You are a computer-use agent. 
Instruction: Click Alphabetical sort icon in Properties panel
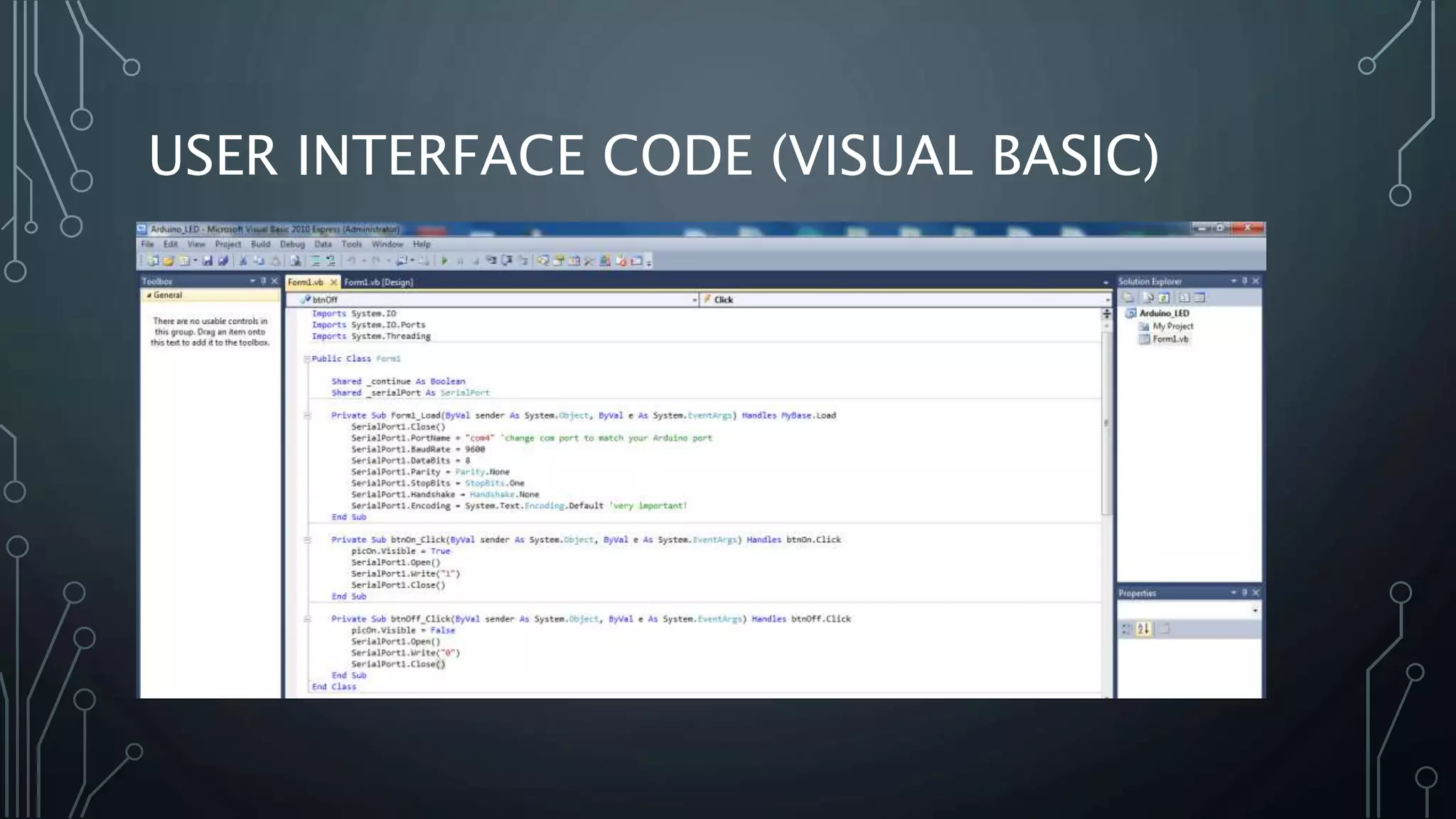point(1143,628)
